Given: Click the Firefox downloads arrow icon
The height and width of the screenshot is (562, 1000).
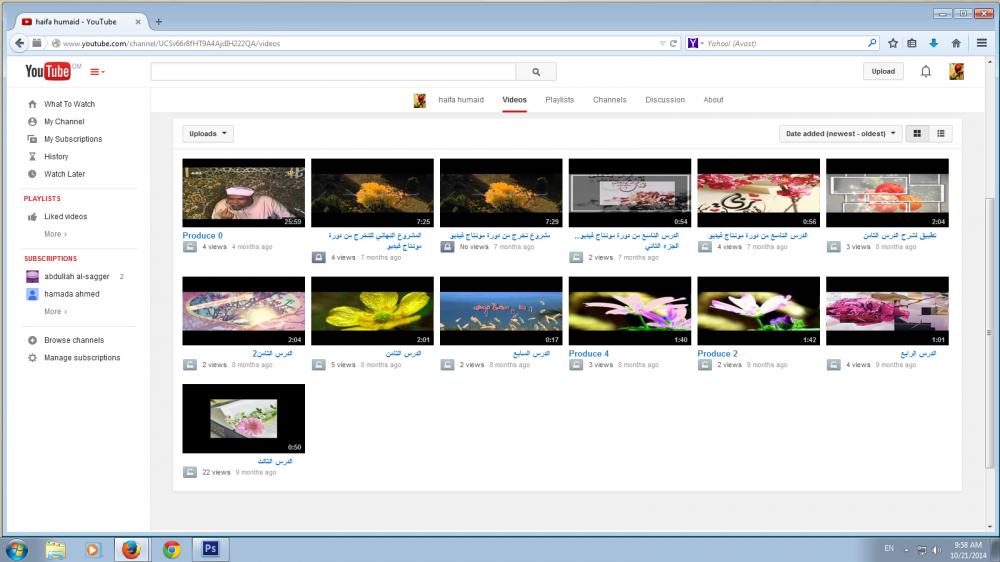Looking at the screenshot, I should (933, 43).
